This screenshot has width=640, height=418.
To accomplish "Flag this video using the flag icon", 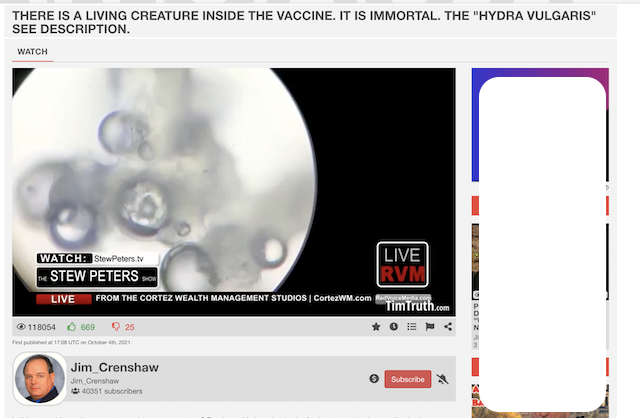I will tap(430, 327).
